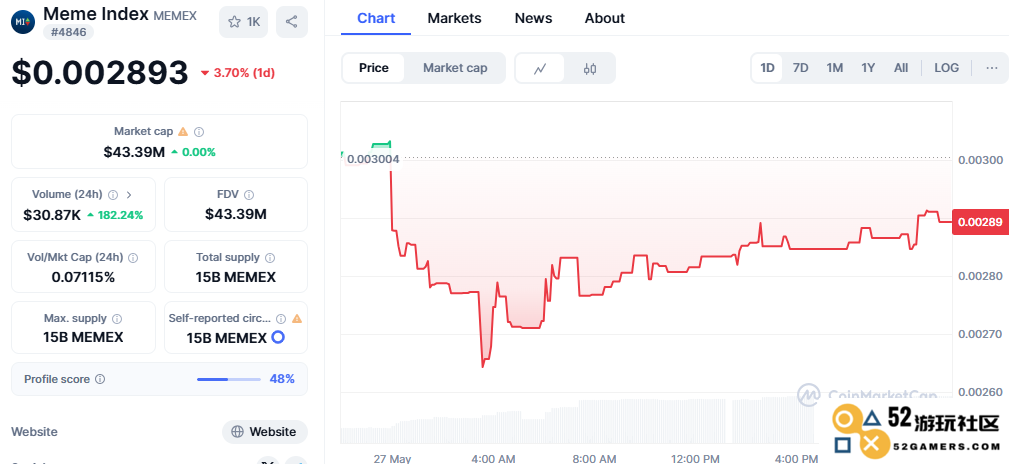The height and width of the screenshot is (464, 1009).
Task: Open Total supply info icon
Action: tap(270, 257)
